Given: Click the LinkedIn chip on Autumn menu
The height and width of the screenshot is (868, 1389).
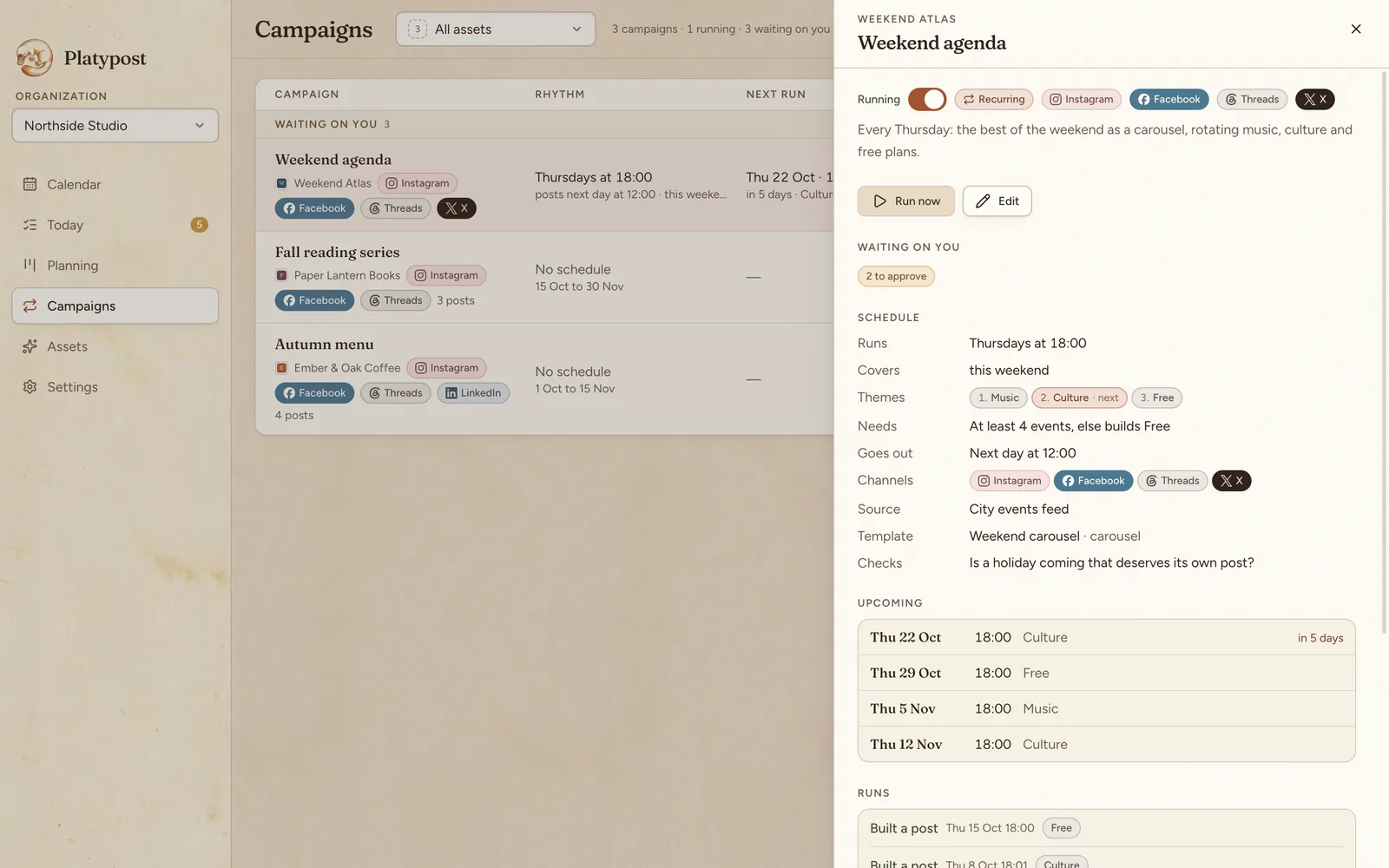Looking at the screenshot, I should 473,393.
